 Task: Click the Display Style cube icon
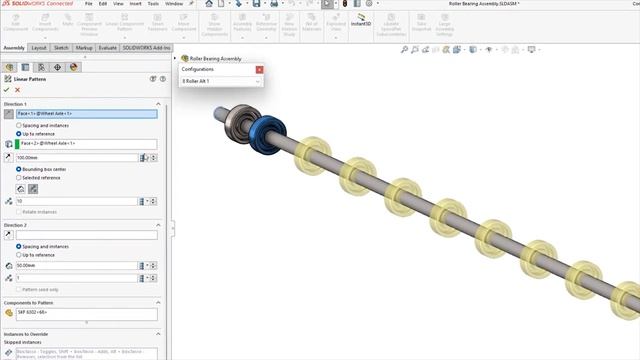click(x=473, y=50)
